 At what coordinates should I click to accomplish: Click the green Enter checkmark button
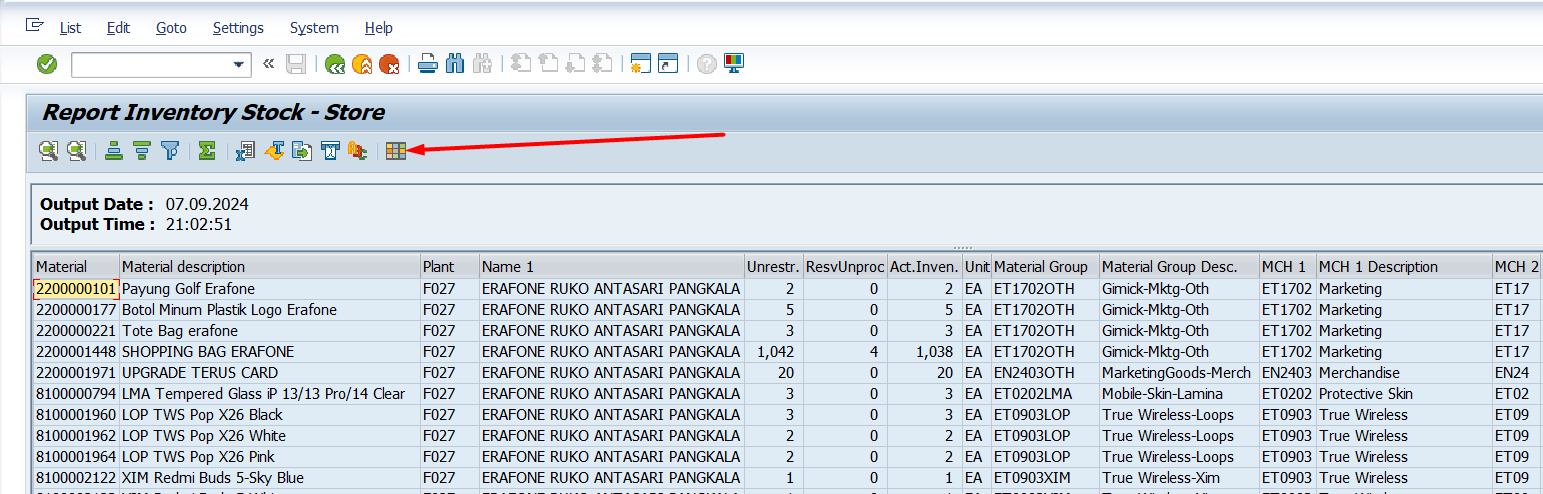[47, 64]
